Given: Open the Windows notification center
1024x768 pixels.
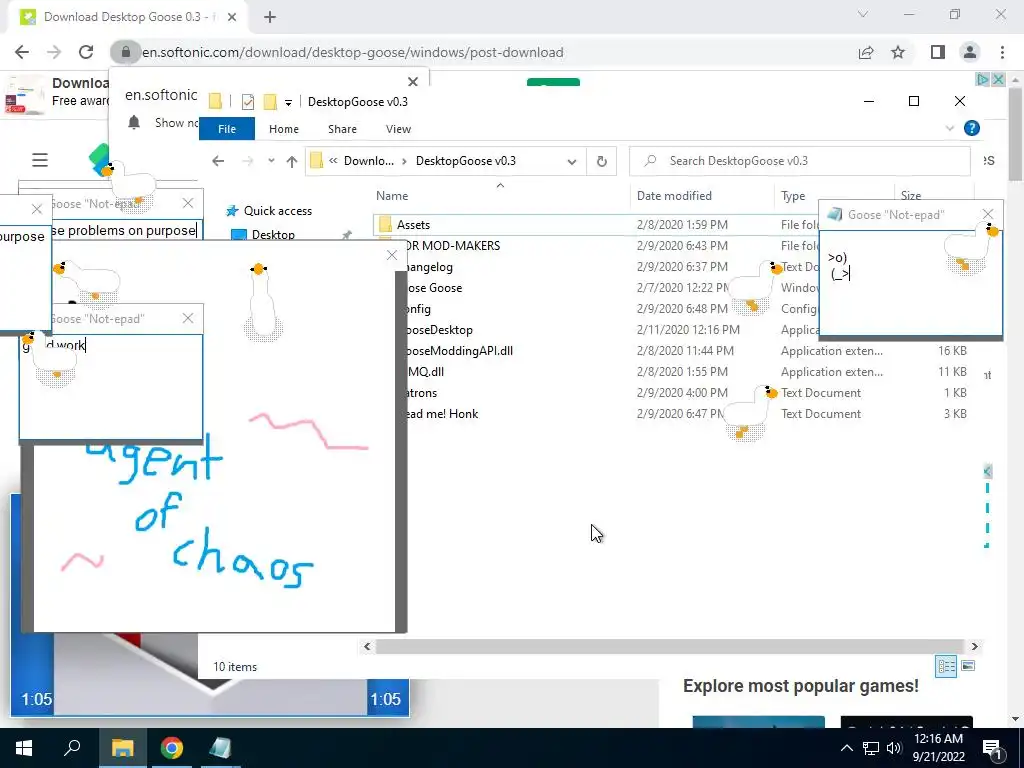Looking at the screenshot, I should coord(992,748).
